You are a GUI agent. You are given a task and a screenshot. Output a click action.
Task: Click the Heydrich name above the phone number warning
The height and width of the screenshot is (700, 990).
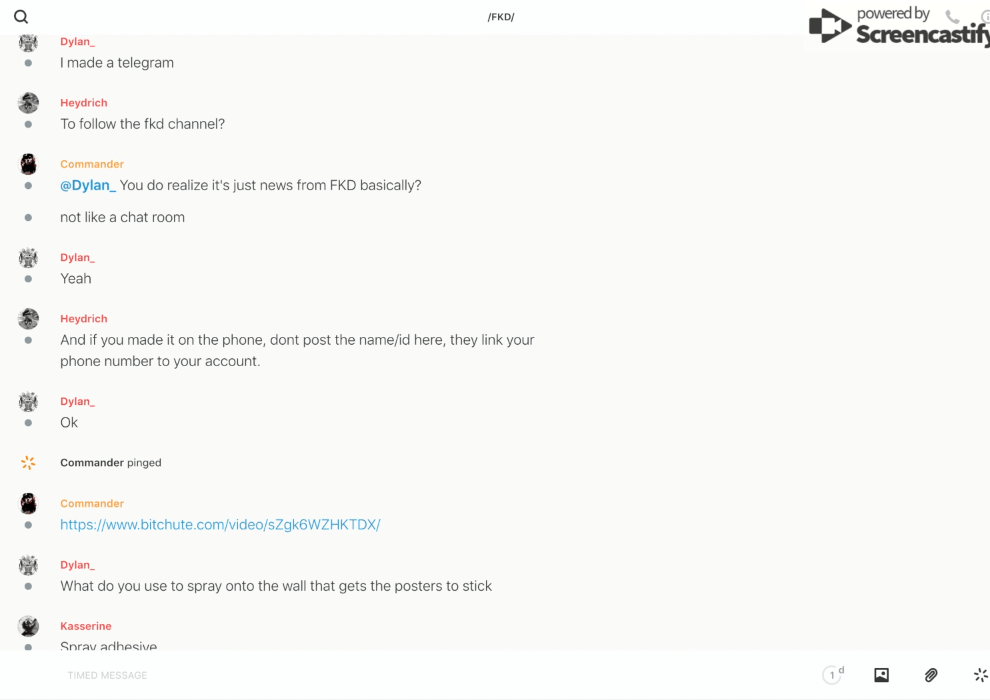84,319
